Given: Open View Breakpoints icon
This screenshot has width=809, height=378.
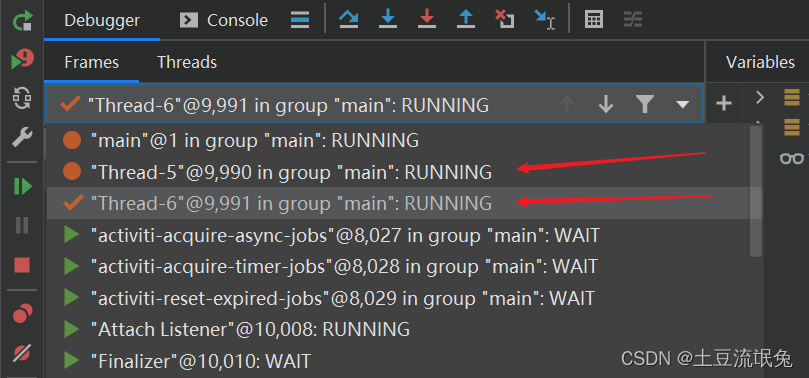Looking at the screenshot, I should point(22,313).
